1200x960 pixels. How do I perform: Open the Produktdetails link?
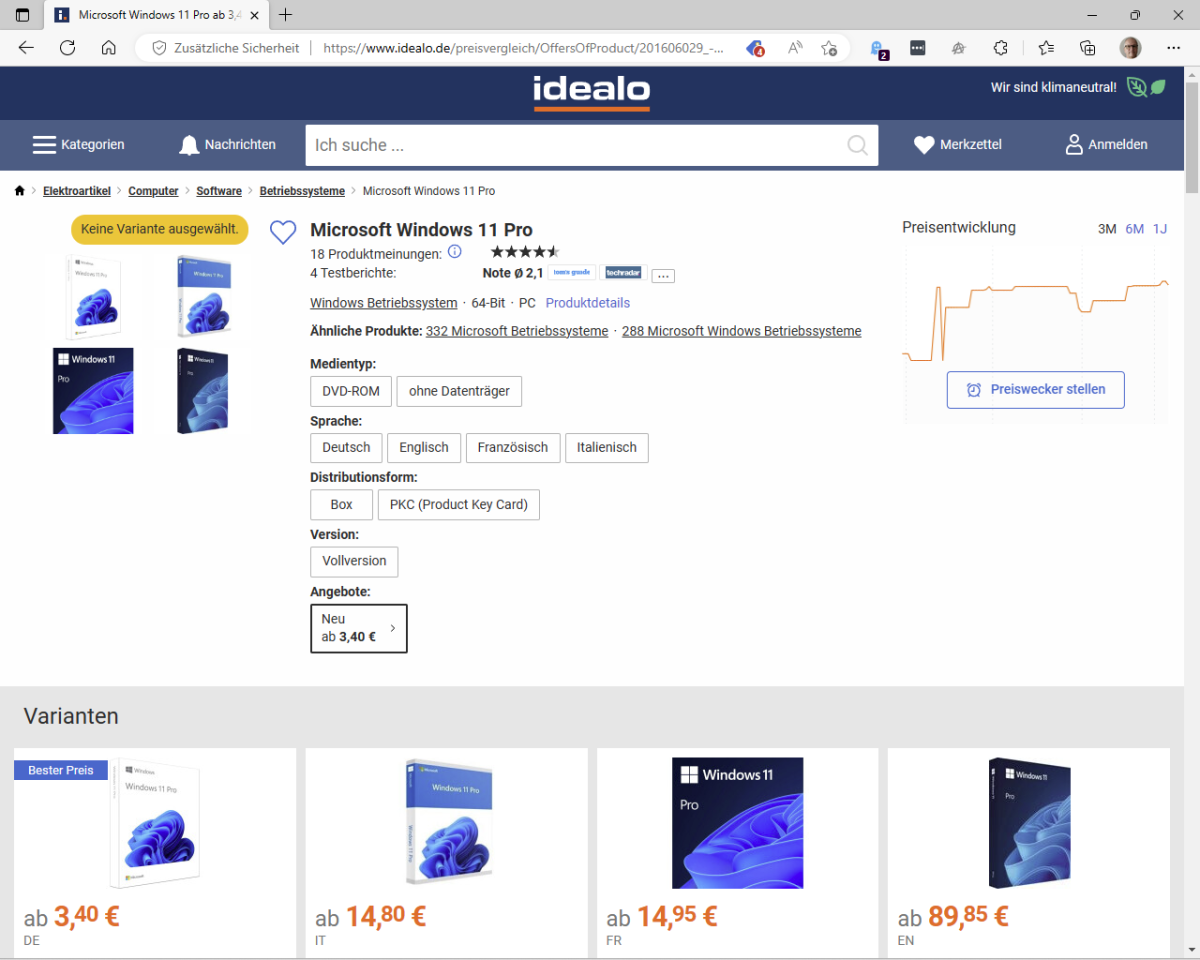[x=588, y=303]
